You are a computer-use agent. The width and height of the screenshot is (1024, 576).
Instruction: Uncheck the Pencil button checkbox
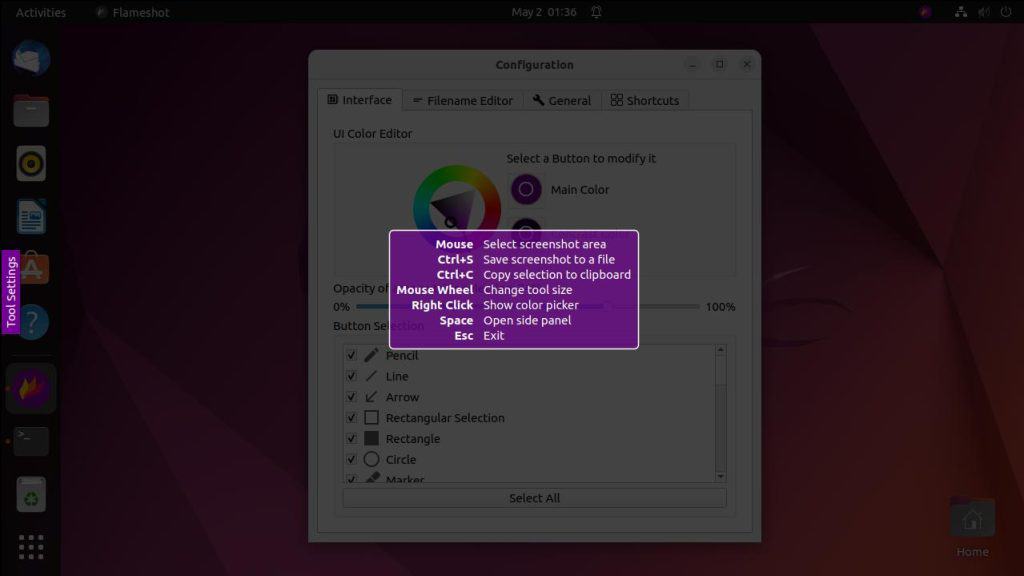351,355
